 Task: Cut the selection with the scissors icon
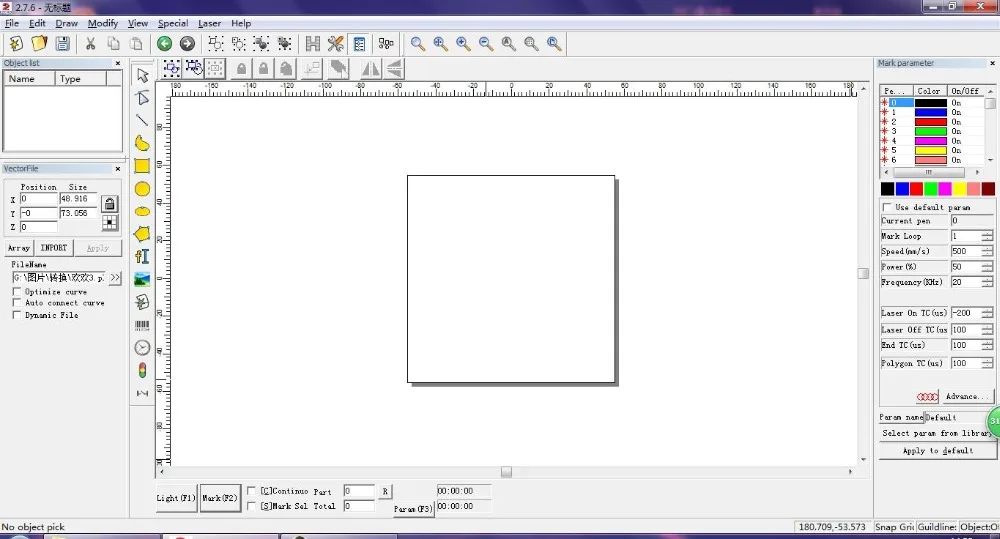pos(91,43)
